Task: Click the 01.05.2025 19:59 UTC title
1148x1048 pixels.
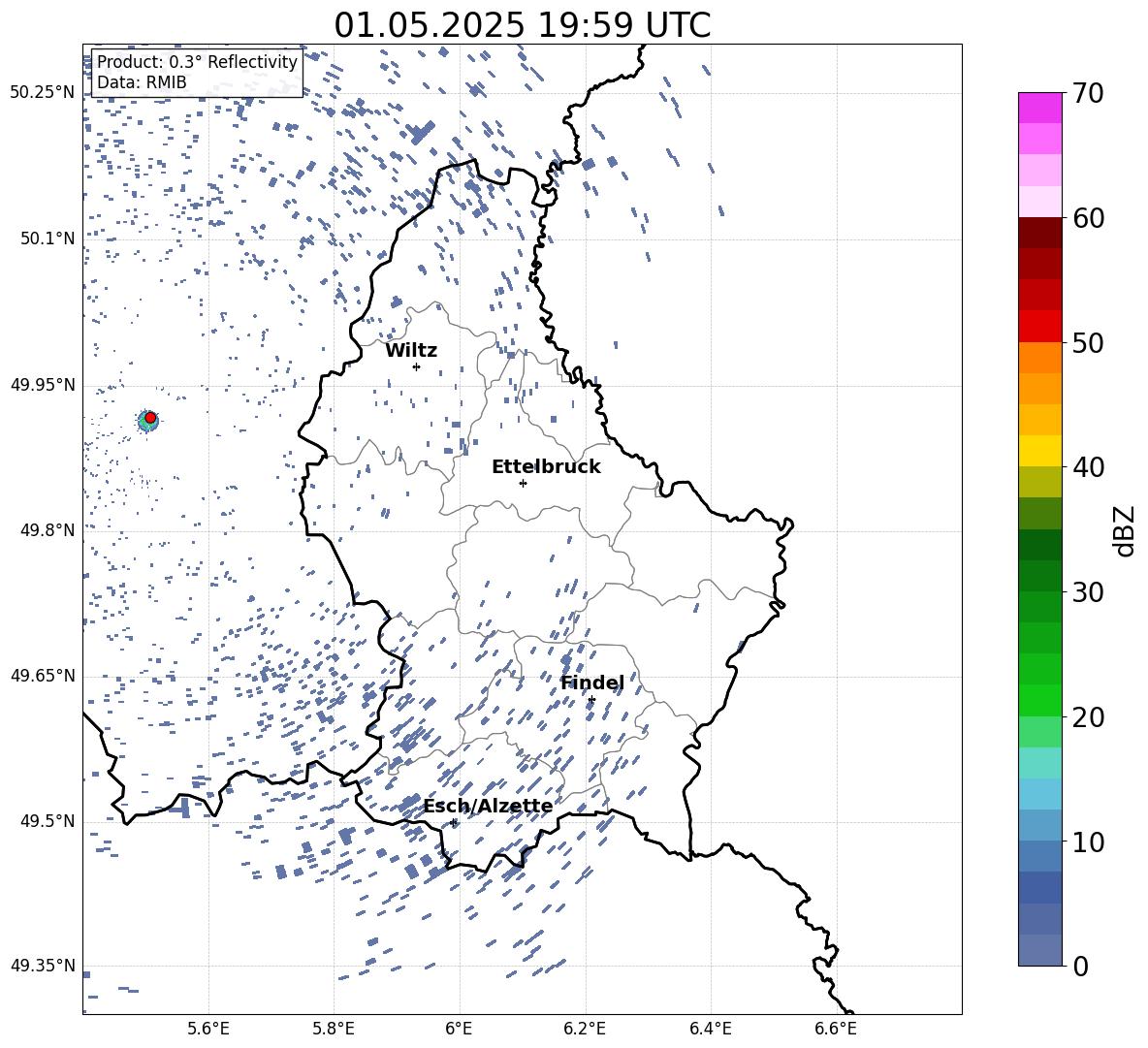Action: click(x=523, y=24)
